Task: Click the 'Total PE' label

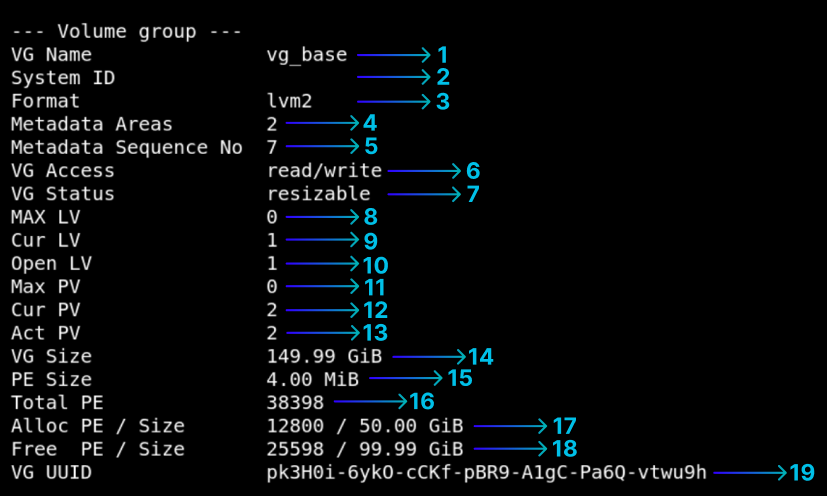Action: tap(57, 403)
